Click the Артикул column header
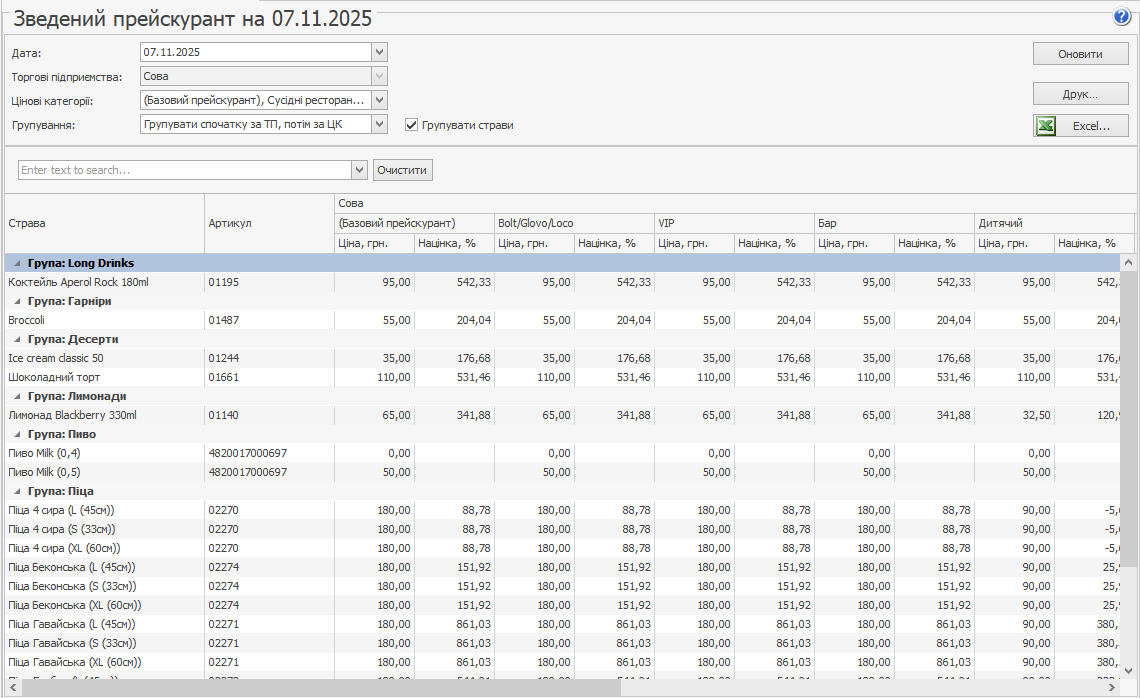The height and width of the screenshot is (698, 1140). pos(268,223)
